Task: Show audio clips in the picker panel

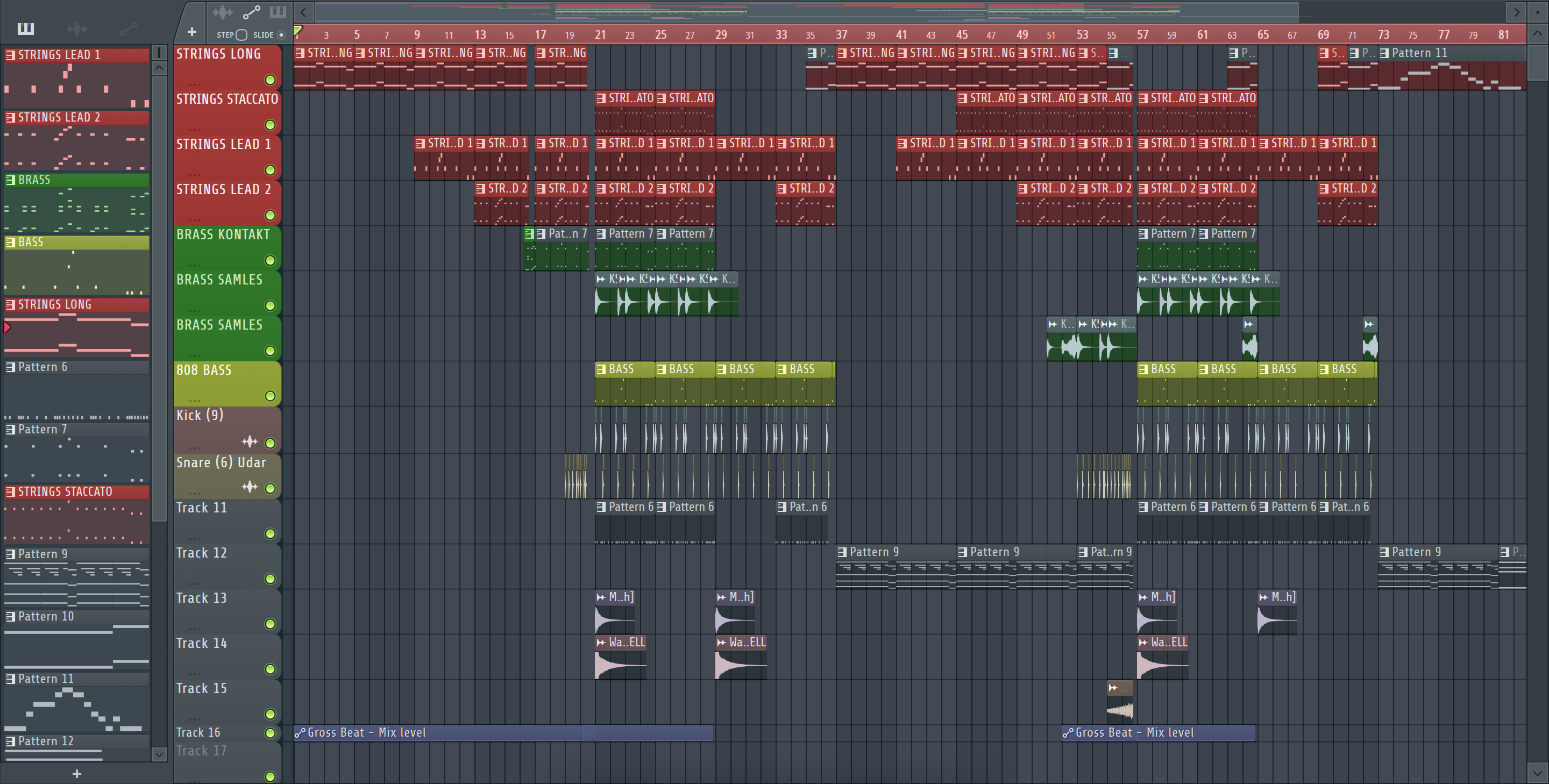Action: 77,28
